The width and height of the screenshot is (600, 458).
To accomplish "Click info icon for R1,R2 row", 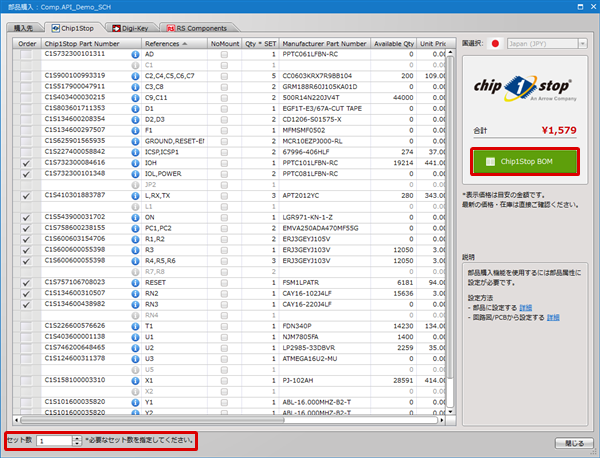I will [135, 240].
